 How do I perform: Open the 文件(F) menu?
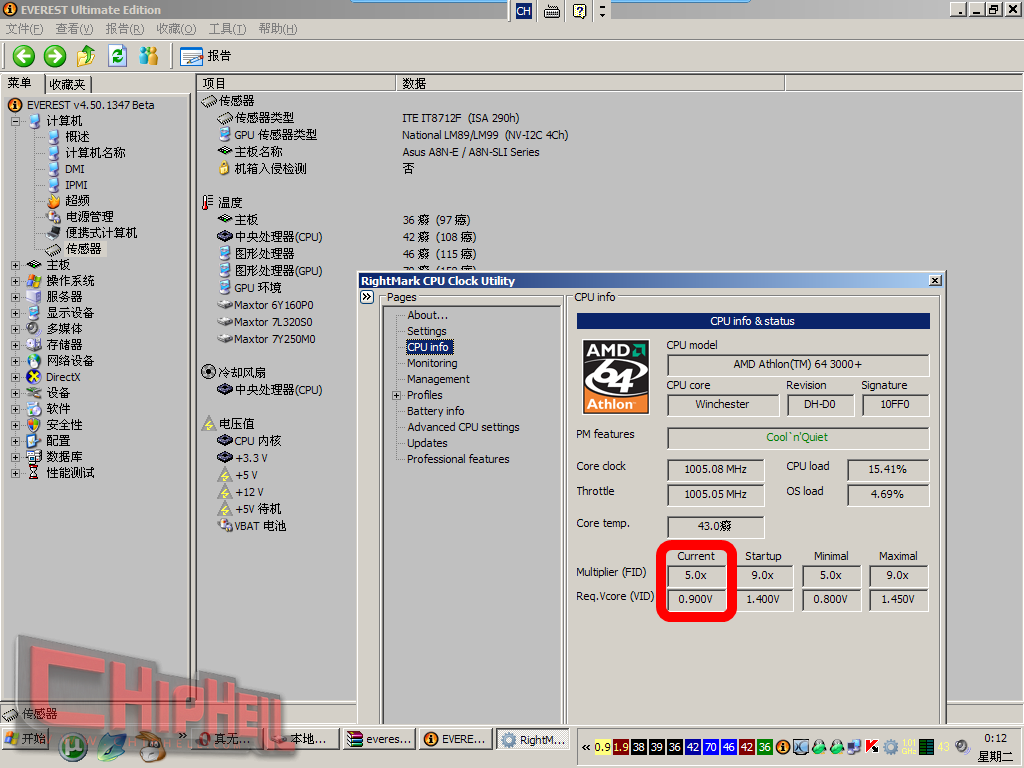coord(25,29)
